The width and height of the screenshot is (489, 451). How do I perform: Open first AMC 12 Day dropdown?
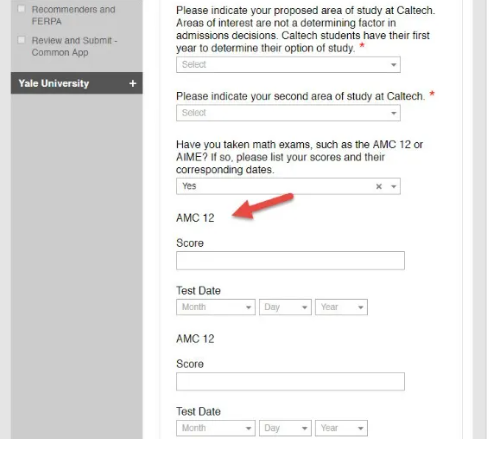click(x=285, y=307)
